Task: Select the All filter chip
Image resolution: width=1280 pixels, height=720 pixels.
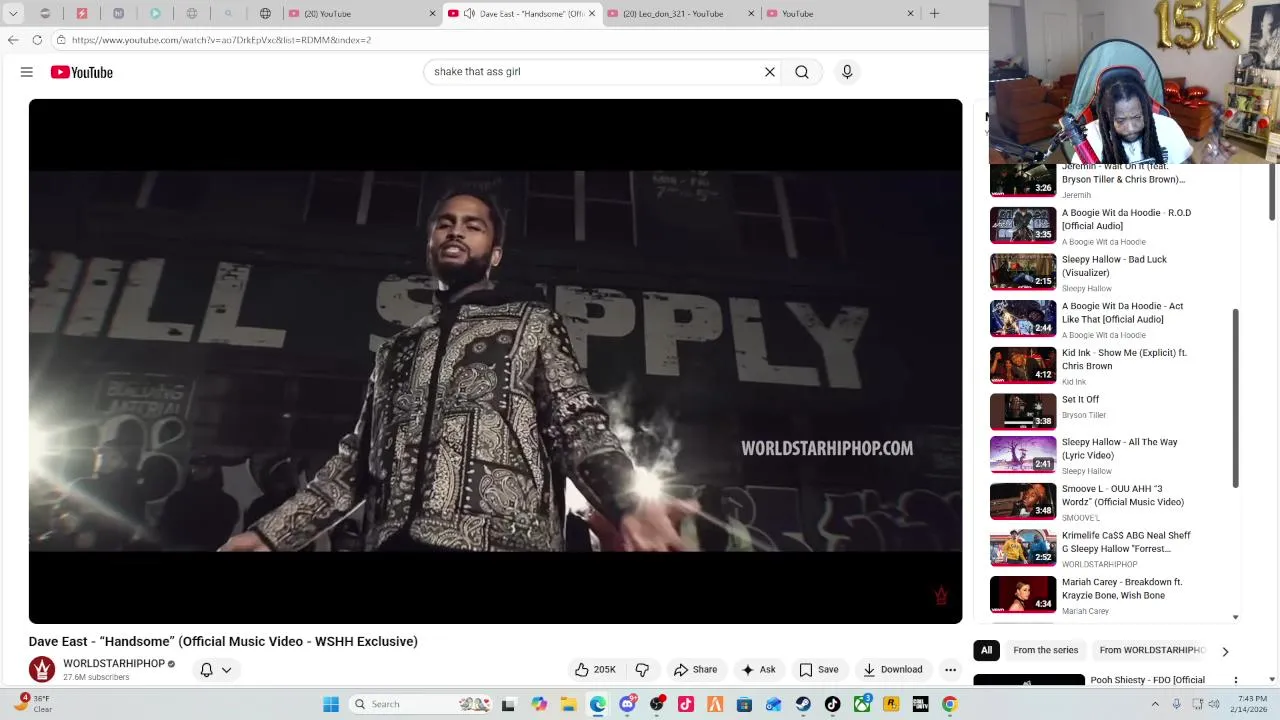Action: tap(986, 650)
